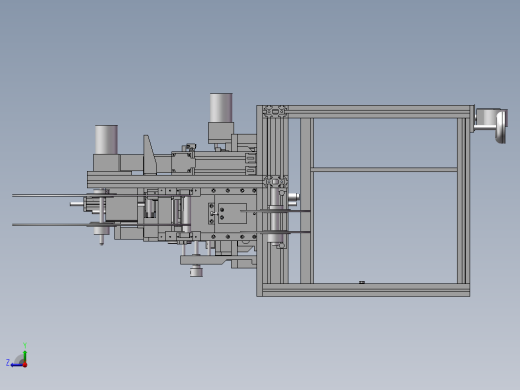
Task: Click the red X axis dot at the triad origin
Action: [x=25, y=365]
